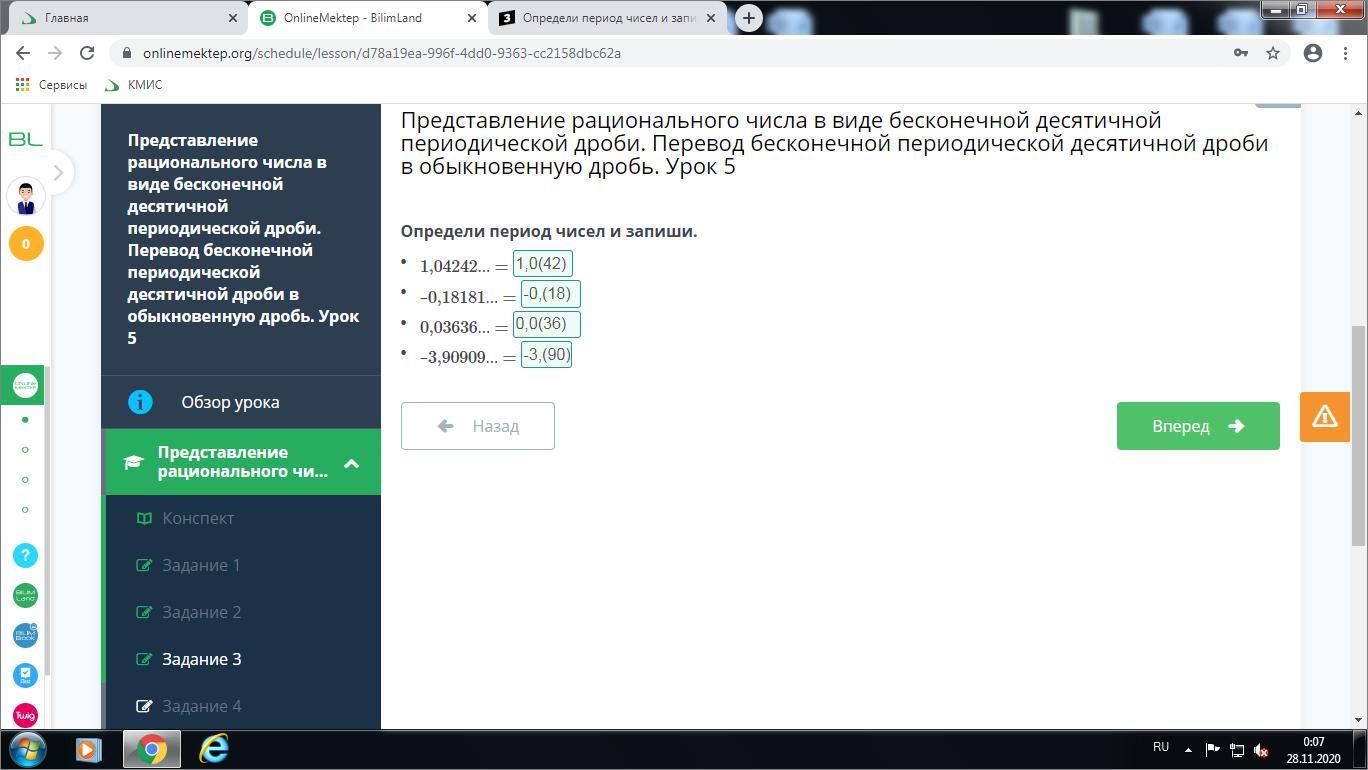Edit the answer field containing -3,(90)

(x=546, y=355)
